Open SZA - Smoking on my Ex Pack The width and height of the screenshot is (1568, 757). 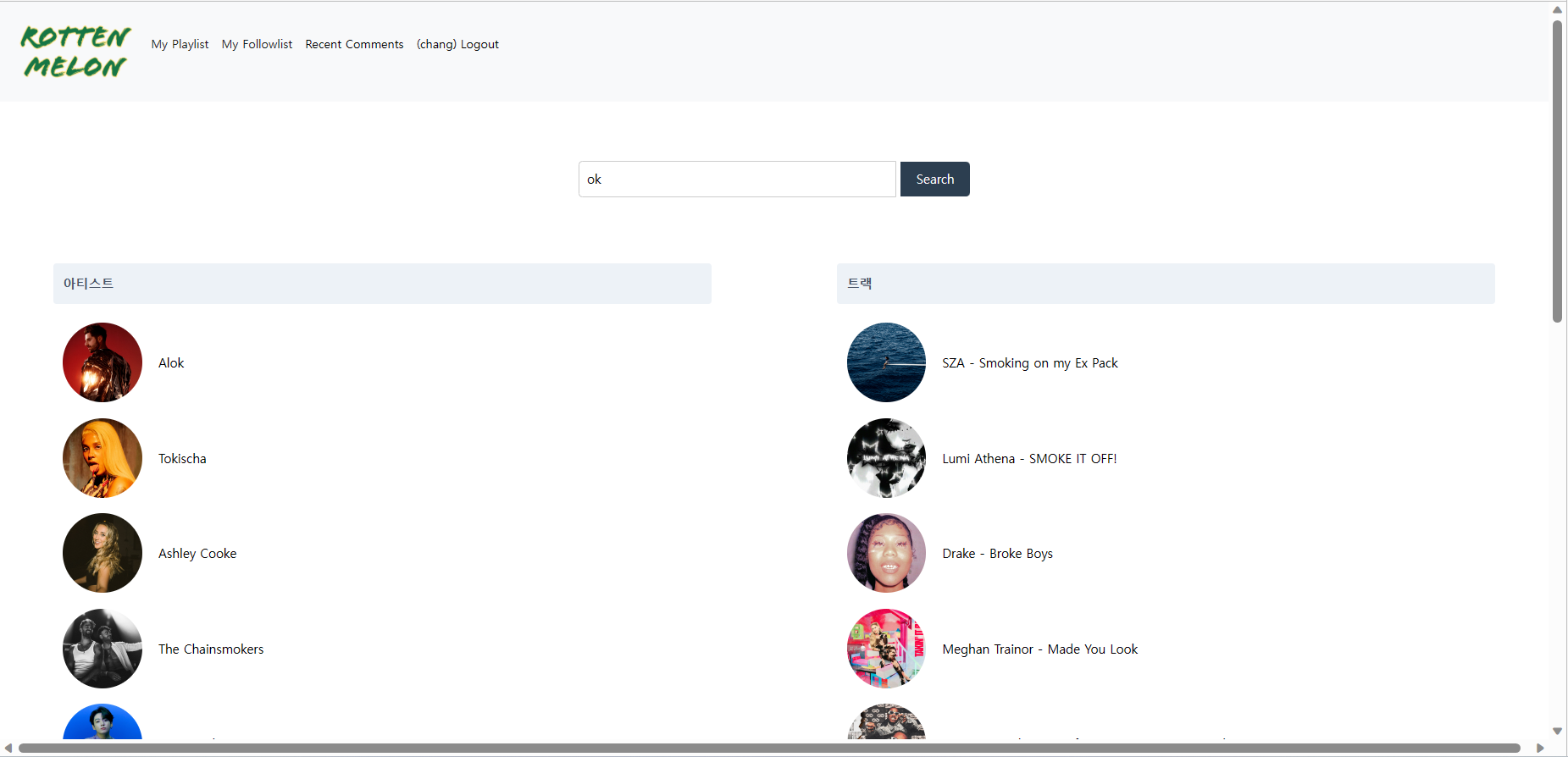pos(1030,362)
